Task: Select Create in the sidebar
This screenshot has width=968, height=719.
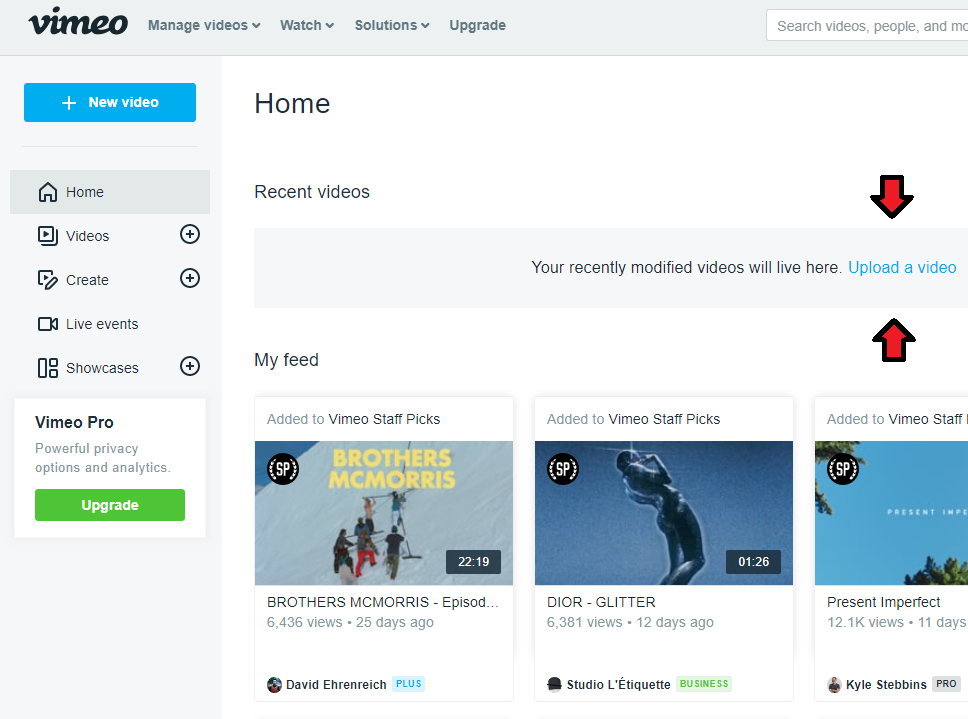Action: click(x=87, y=280)
